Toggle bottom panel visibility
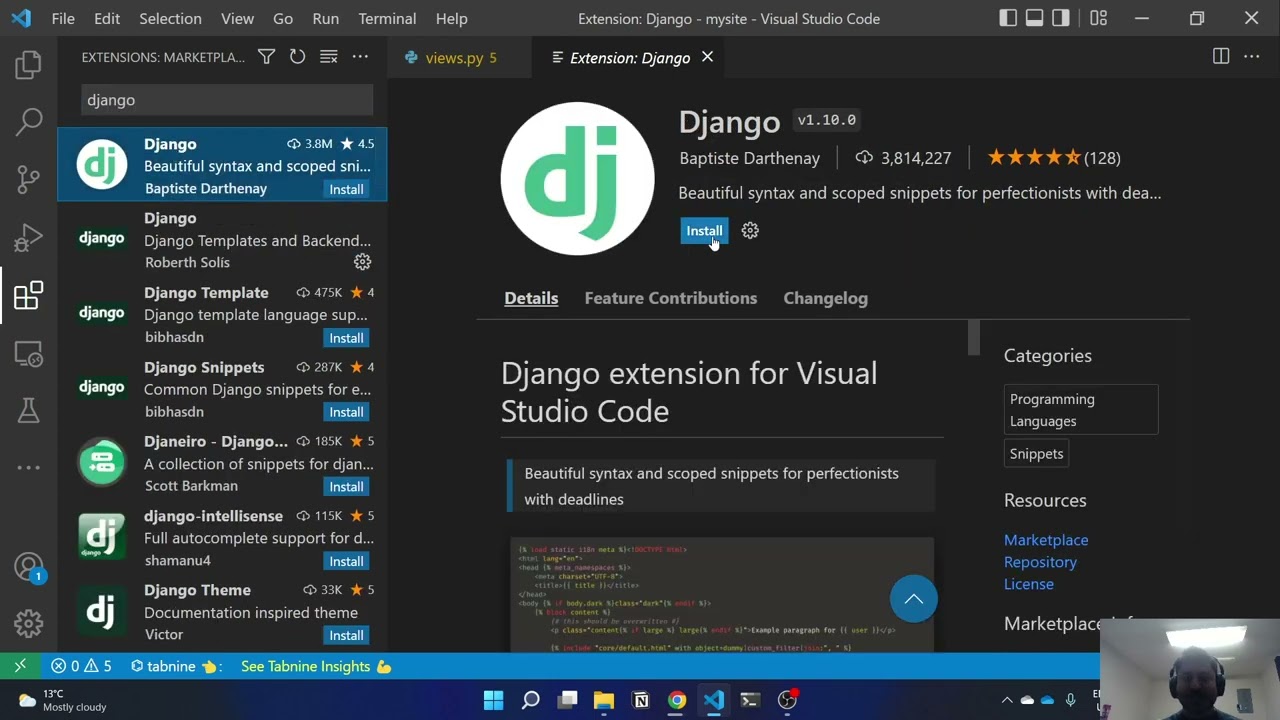 [1034, 18]
